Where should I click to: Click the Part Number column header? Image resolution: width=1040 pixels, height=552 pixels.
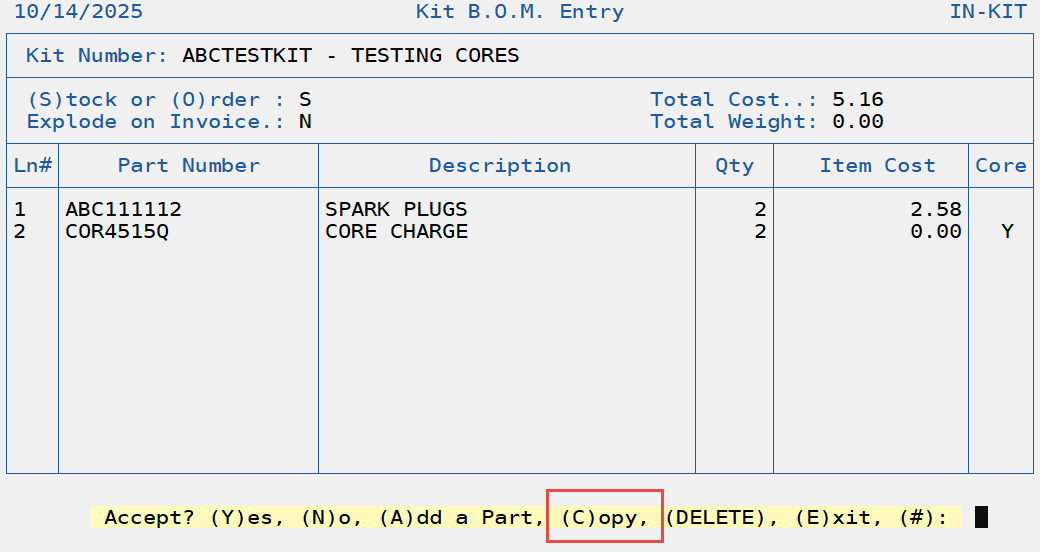click(x=188, y=166)
